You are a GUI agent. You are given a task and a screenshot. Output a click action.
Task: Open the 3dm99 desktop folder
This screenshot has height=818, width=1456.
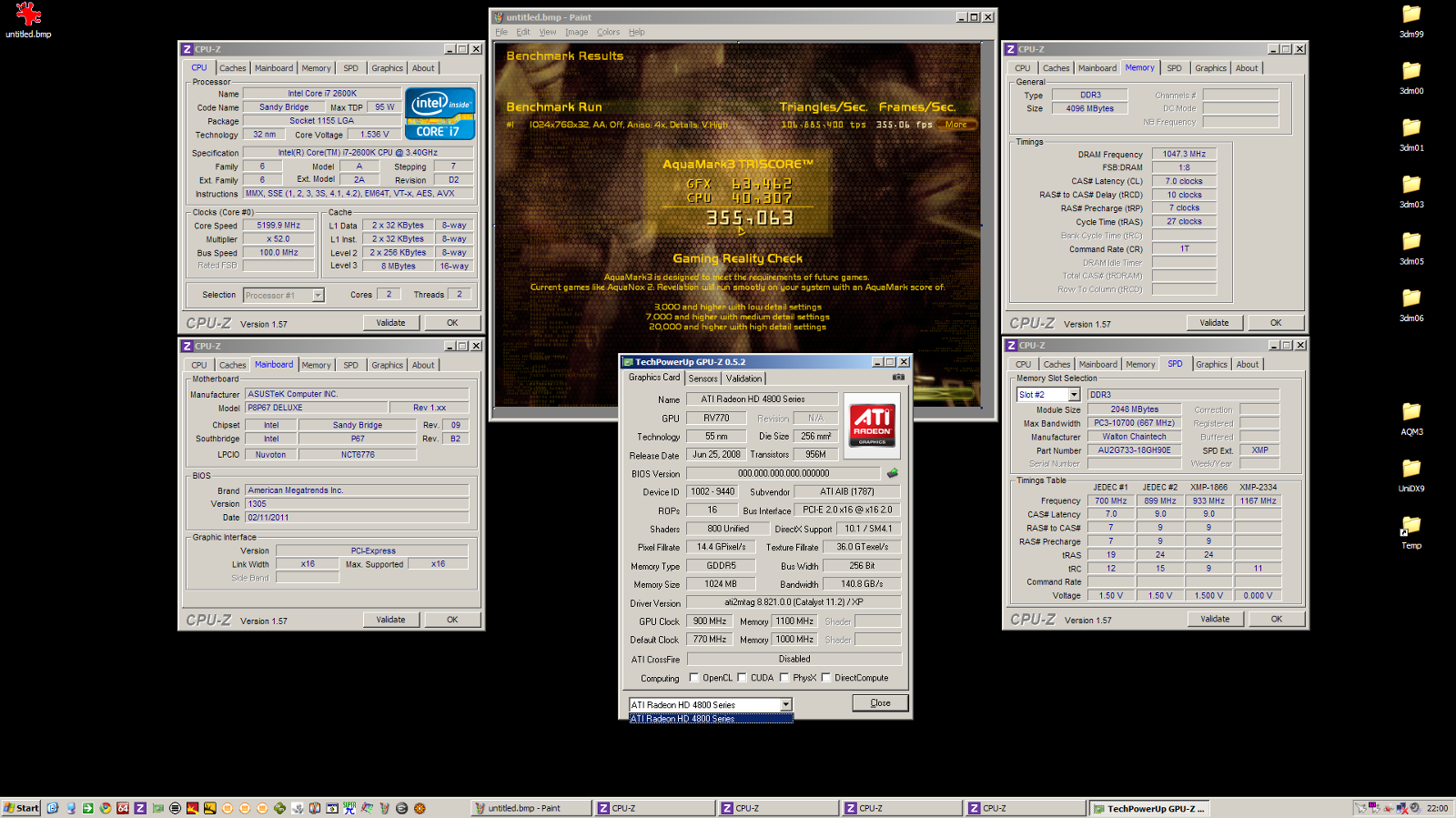pyautogui.click(x=1411, y=21)
